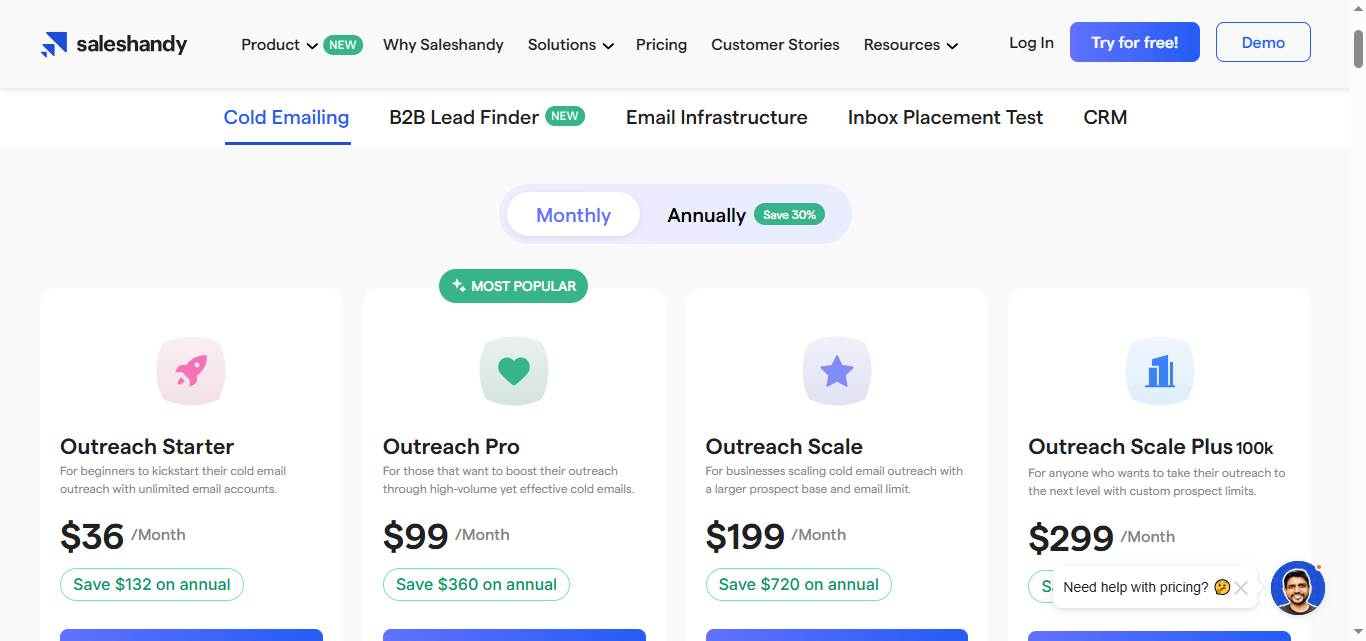Viewport: 1366px width, 641px height.
Task: Open the support chat avatar
Action: click(1297, 588)
